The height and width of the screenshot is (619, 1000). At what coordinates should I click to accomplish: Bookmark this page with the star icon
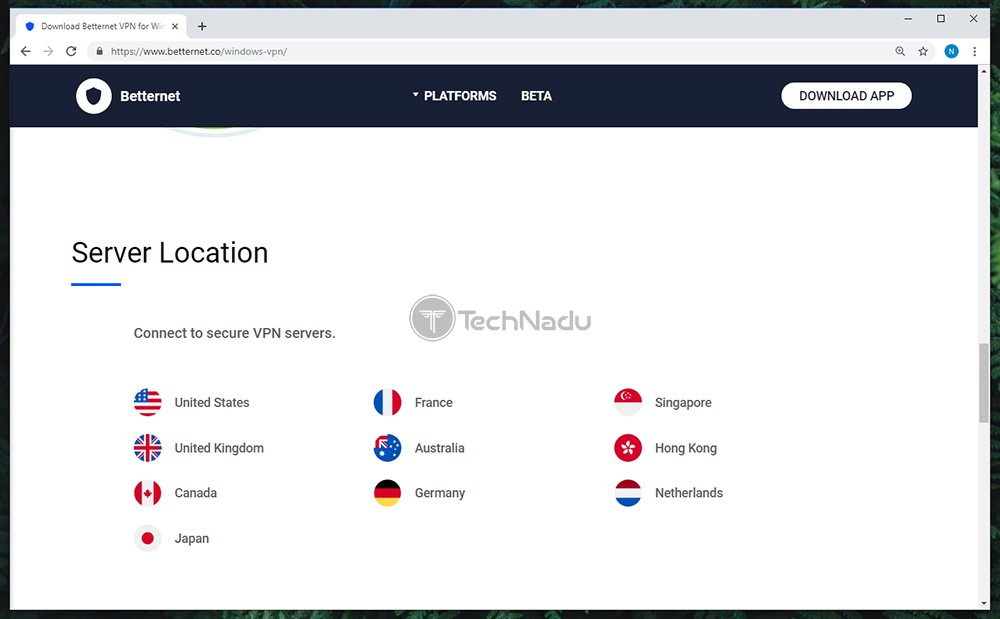coord(923,51)
